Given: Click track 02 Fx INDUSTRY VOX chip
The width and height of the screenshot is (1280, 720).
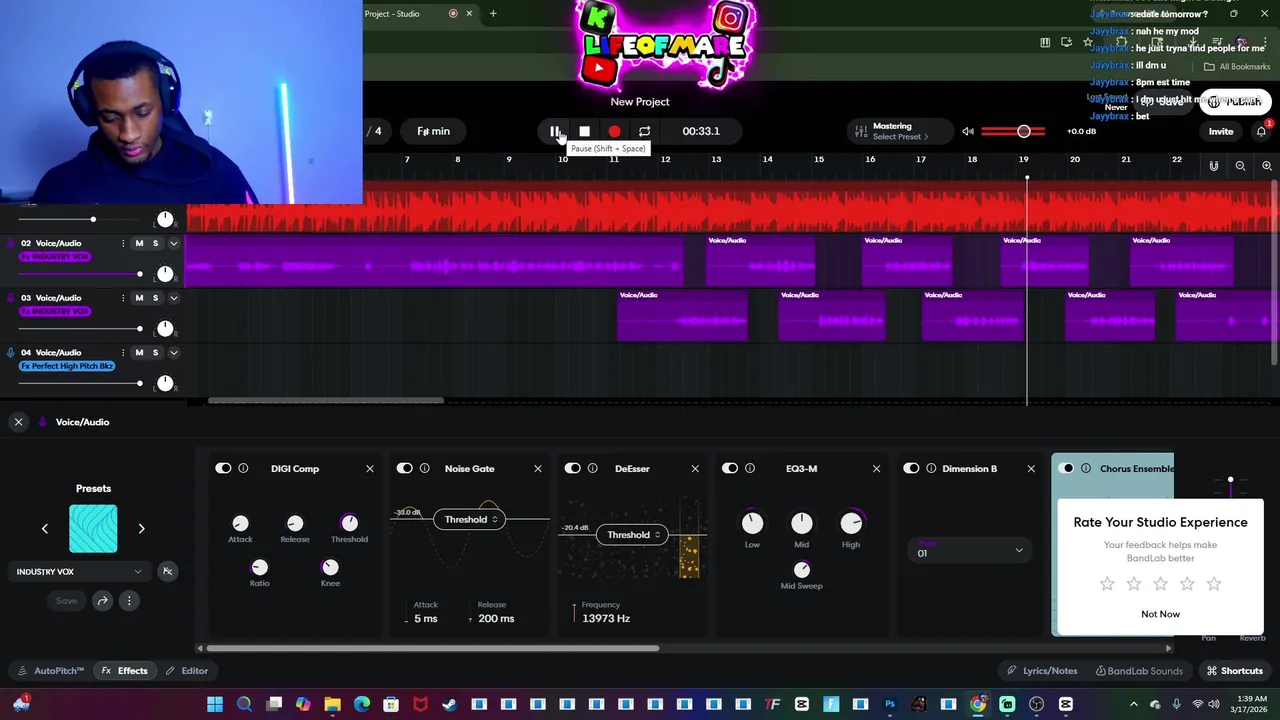Looking at the screenshot, I should tap(55, 257).
